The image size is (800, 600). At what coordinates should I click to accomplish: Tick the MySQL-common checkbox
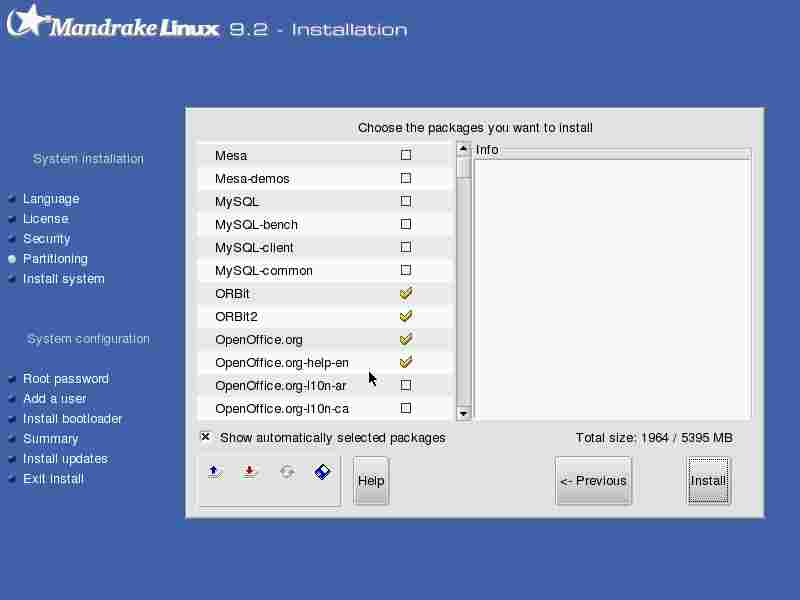click(x=406, y=270)
